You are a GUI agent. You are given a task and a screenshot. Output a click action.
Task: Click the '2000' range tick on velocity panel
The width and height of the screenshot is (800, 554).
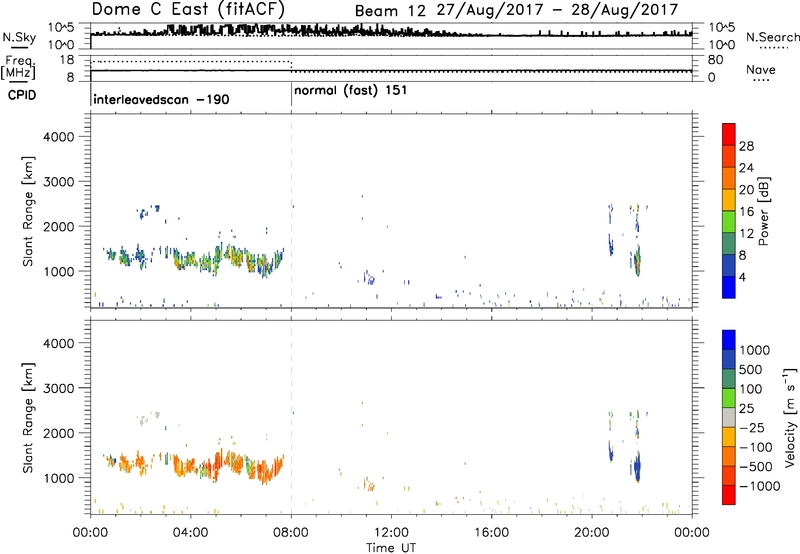pos(59,433)
